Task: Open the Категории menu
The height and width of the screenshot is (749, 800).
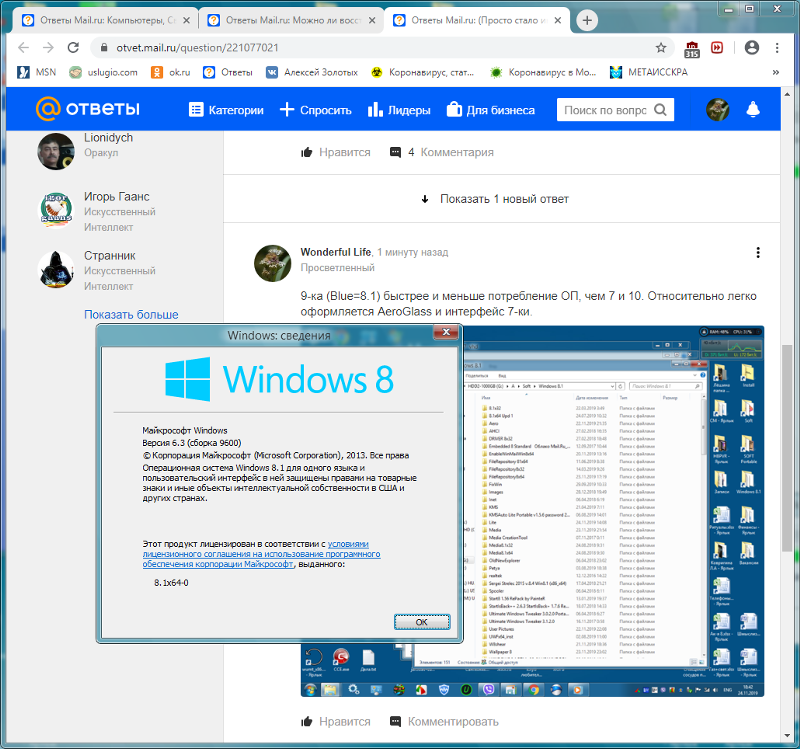Action: pos(226,110)
